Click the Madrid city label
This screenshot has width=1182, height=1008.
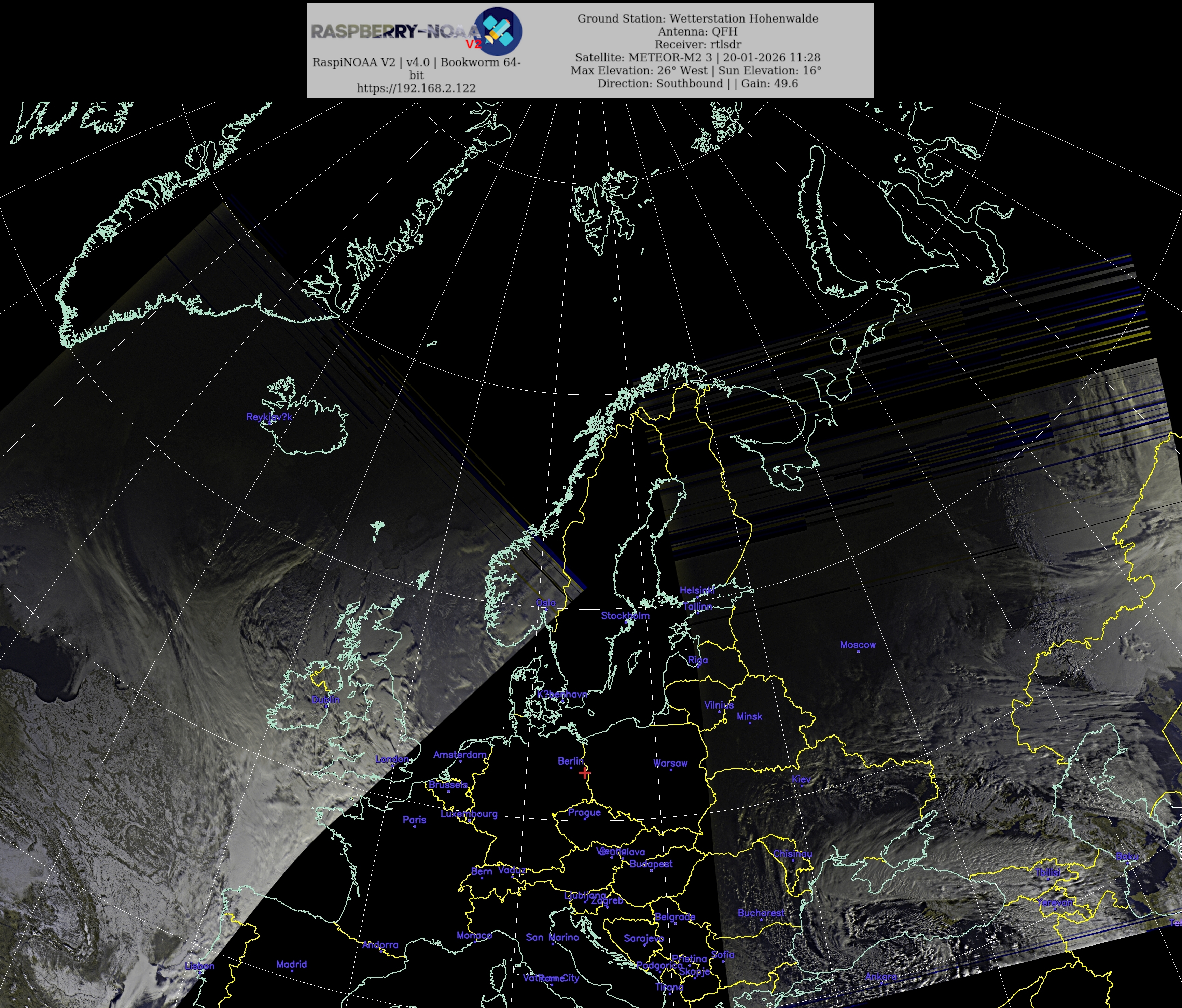pyautogui.click(x=292, y=964)
